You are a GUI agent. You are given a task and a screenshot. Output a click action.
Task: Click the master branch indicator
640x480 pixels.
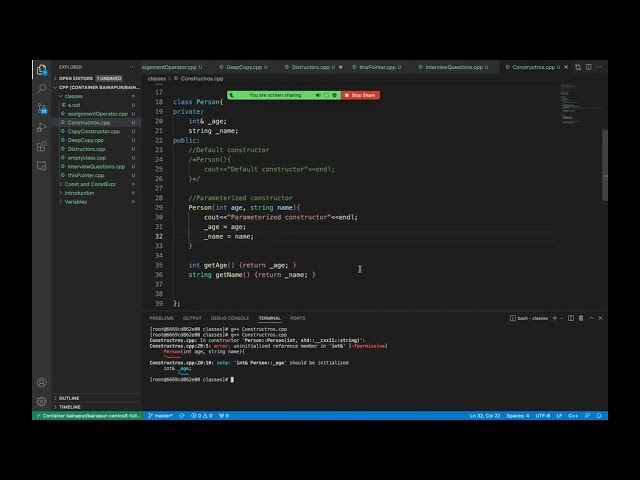160,416
